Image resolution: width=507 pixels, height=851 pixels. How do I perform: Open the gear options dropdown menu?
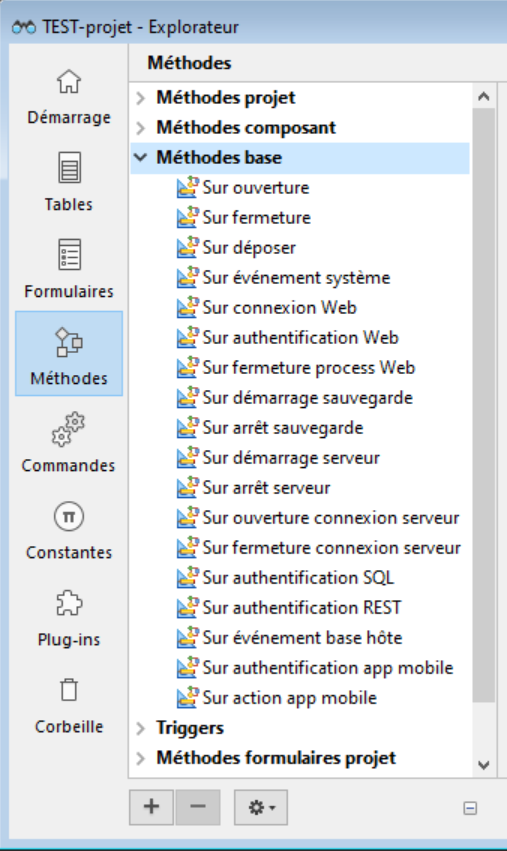261,808
